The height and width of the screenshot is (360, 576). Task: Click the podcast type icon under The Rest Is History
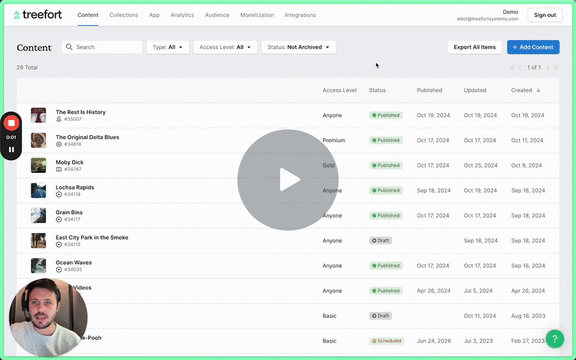[59, 119]
